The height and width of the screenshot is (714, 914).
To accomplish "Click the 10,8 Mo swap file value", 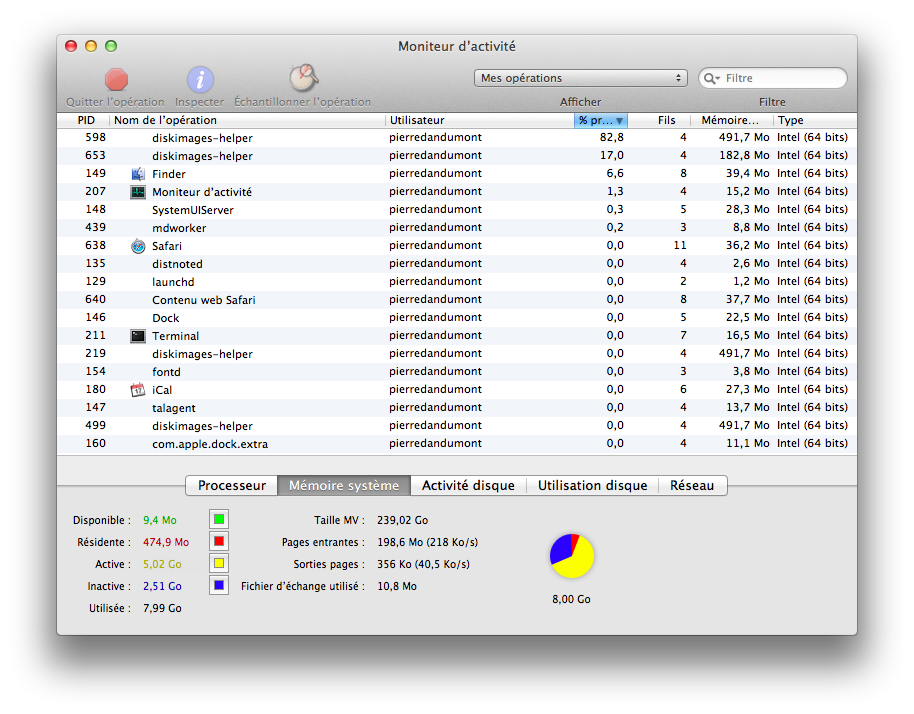I will tap(397, 586).
